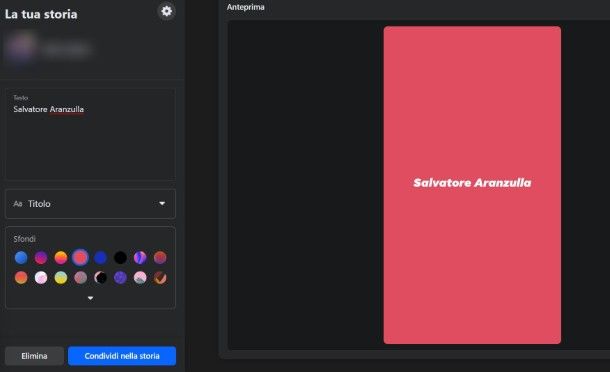Choose the solid black background

(x=120, y=257)
